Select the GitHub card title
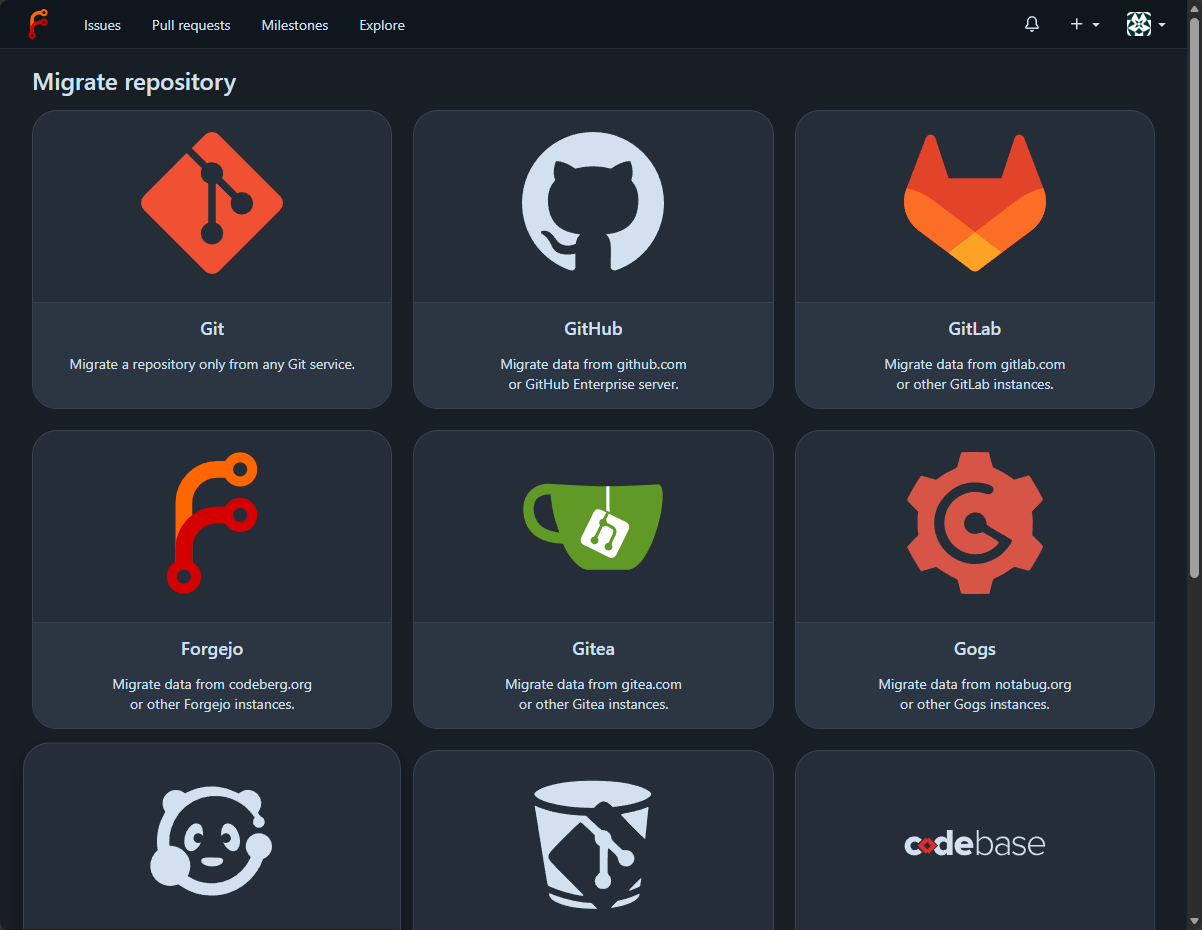This screenshot has height=930, width=1202. click(x=593, y=329)
